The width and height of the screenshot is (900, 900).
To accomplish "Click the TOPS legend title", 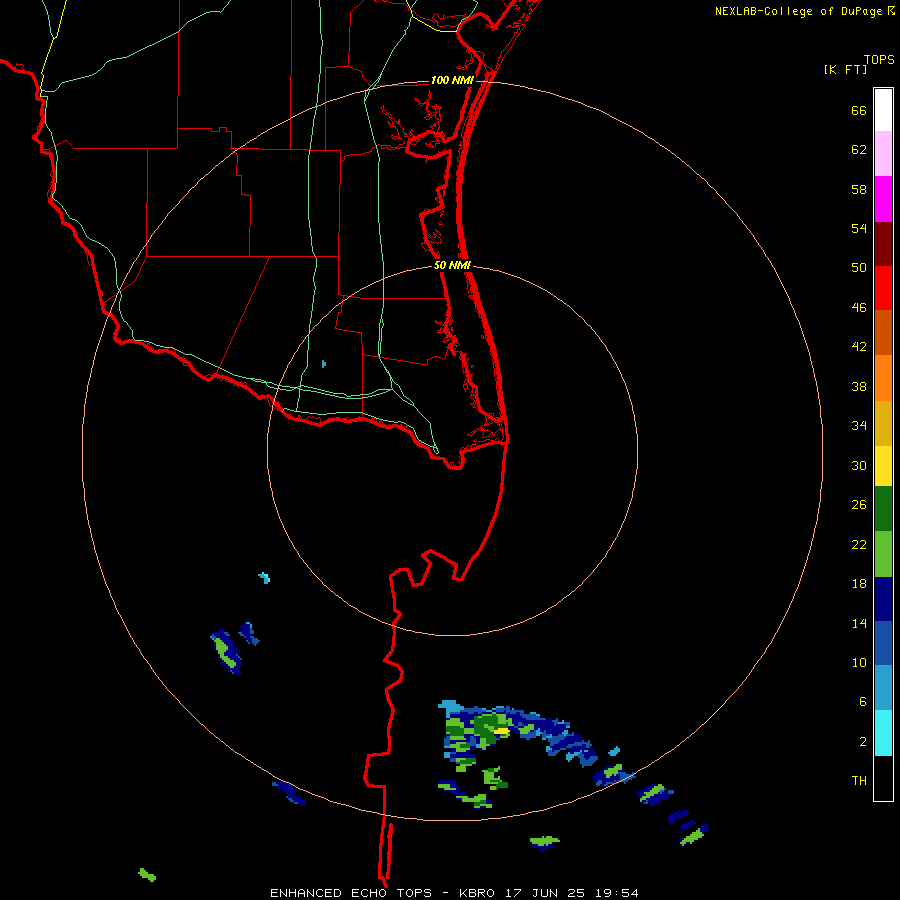I will click(879, 60).
